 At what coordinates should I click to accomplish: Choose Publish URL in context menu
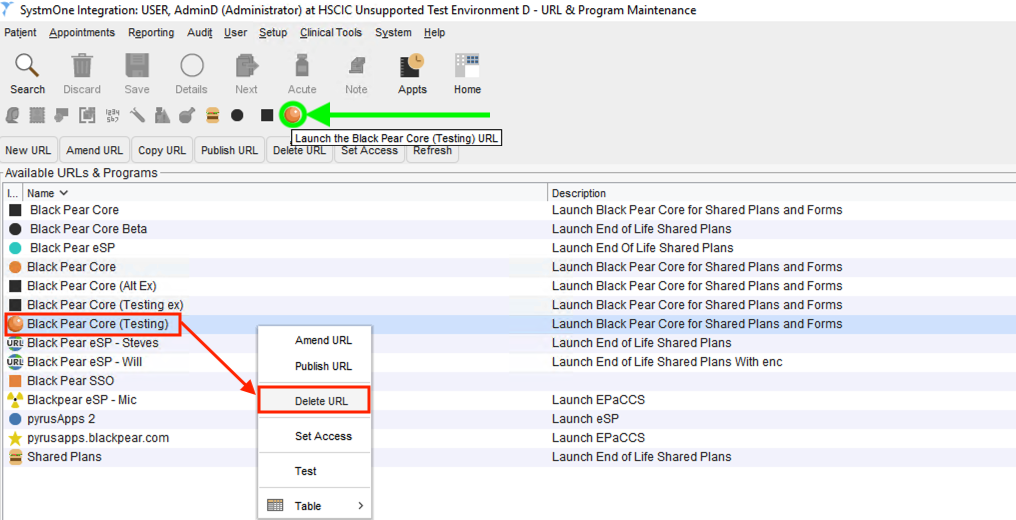click(x=315, y=367)
